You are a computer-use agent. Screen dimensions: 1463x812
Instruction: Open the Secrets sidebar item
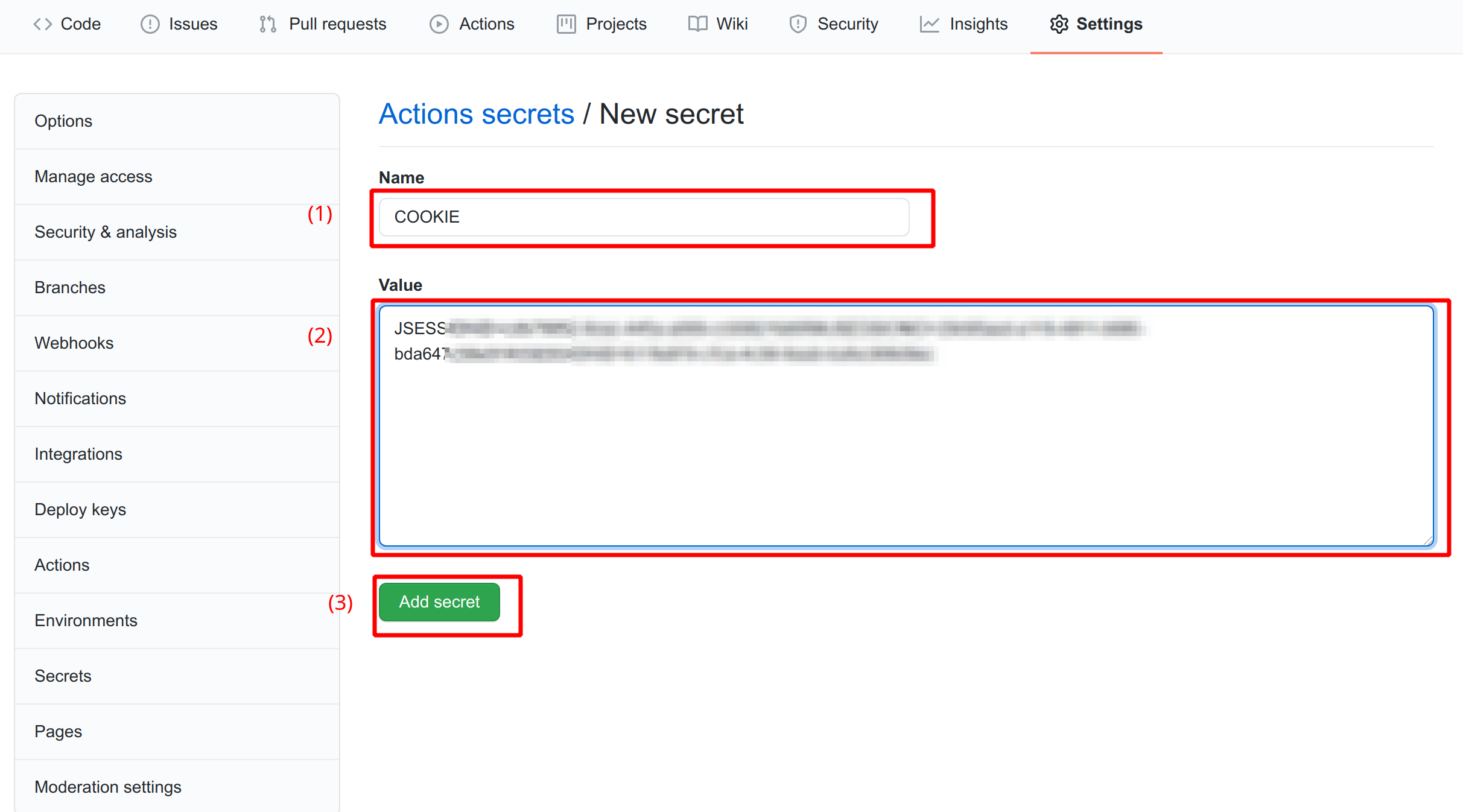pyautogui.click(x=63, y=676)
